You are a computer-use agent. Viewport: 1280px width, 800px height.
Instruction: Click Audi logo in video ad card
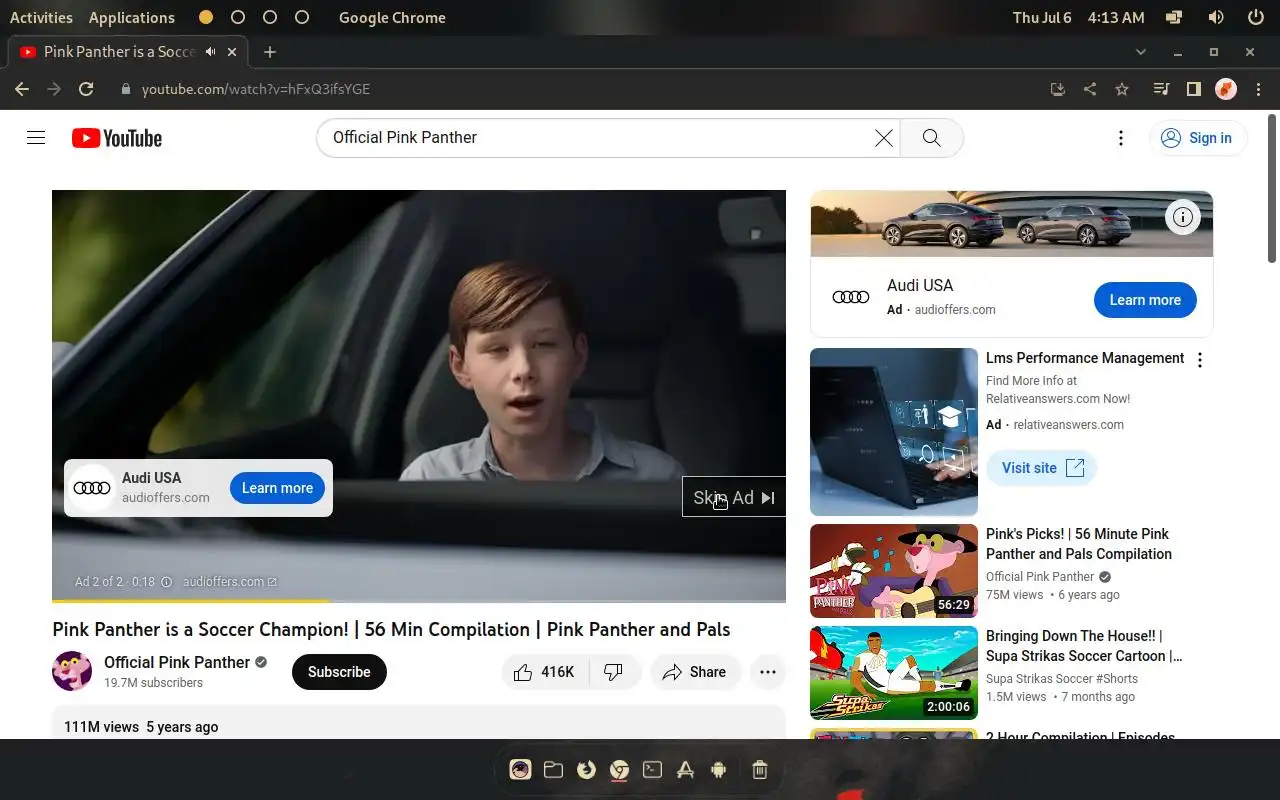(x=92, y=488)
